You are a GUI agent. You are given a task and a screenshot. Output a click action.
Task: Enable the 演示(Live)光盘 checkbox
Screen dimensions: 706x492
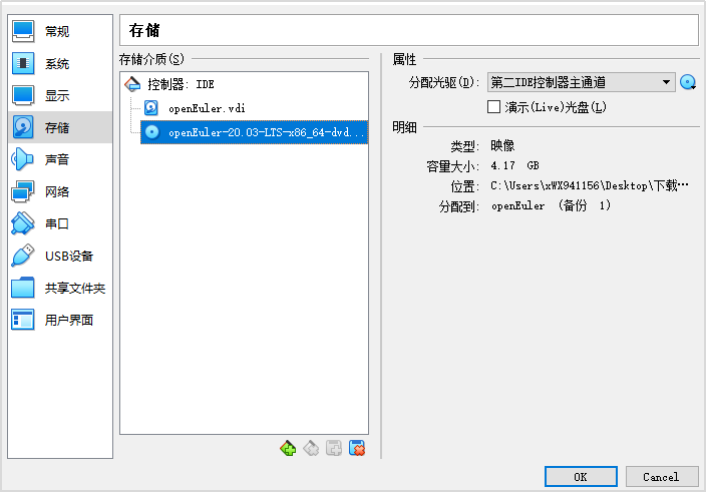click(494, 107)
